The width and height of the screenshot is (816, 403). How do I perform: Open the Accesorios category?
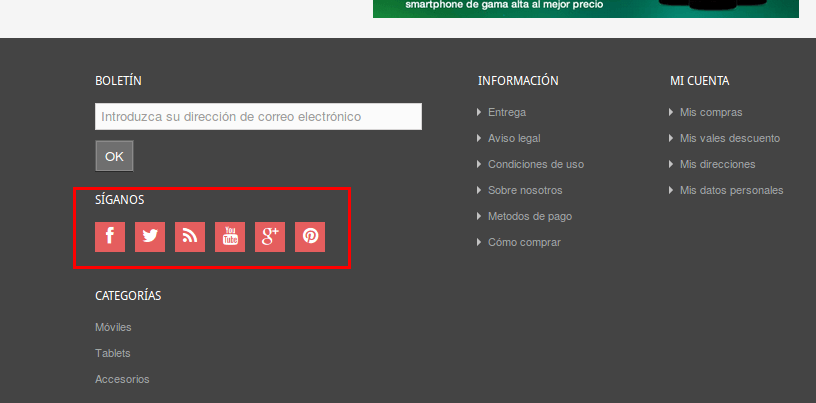tap(122, 380)
